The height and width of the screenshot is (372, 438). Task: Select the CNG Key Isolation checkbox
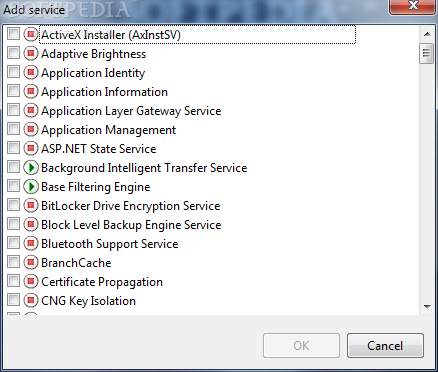pyautogui.click(x=13, y=299)
